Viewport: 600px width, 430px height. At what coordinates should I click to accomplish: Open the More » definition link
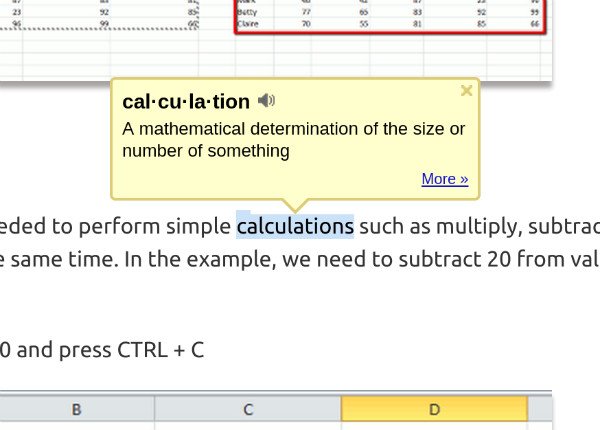444,179
